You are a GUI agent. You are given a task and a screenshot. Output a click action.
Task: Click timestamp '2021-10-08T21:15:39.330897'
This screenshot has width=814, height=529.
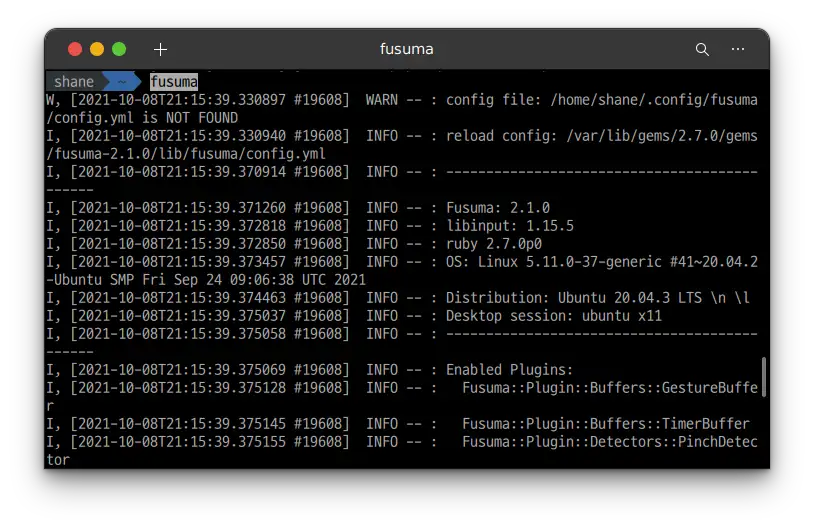pyautogui.click(x=182, y=100)
